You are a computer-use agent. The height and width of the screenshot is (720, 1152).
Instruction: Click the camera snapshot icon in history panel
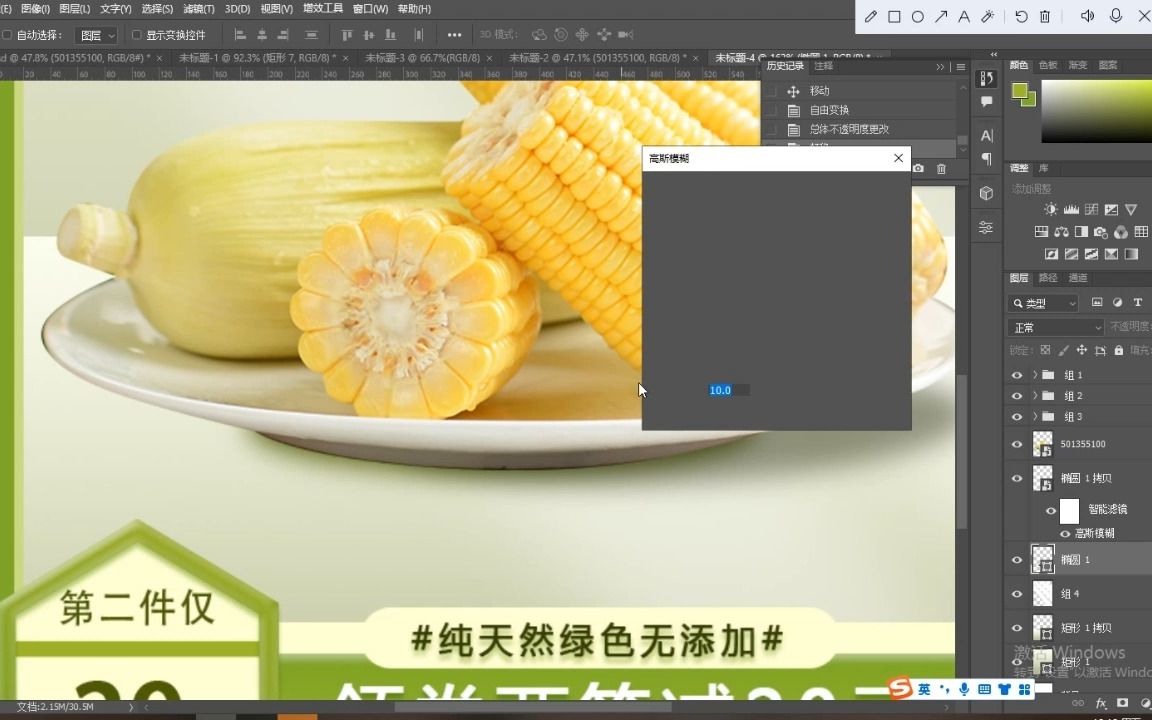point(917,169)
